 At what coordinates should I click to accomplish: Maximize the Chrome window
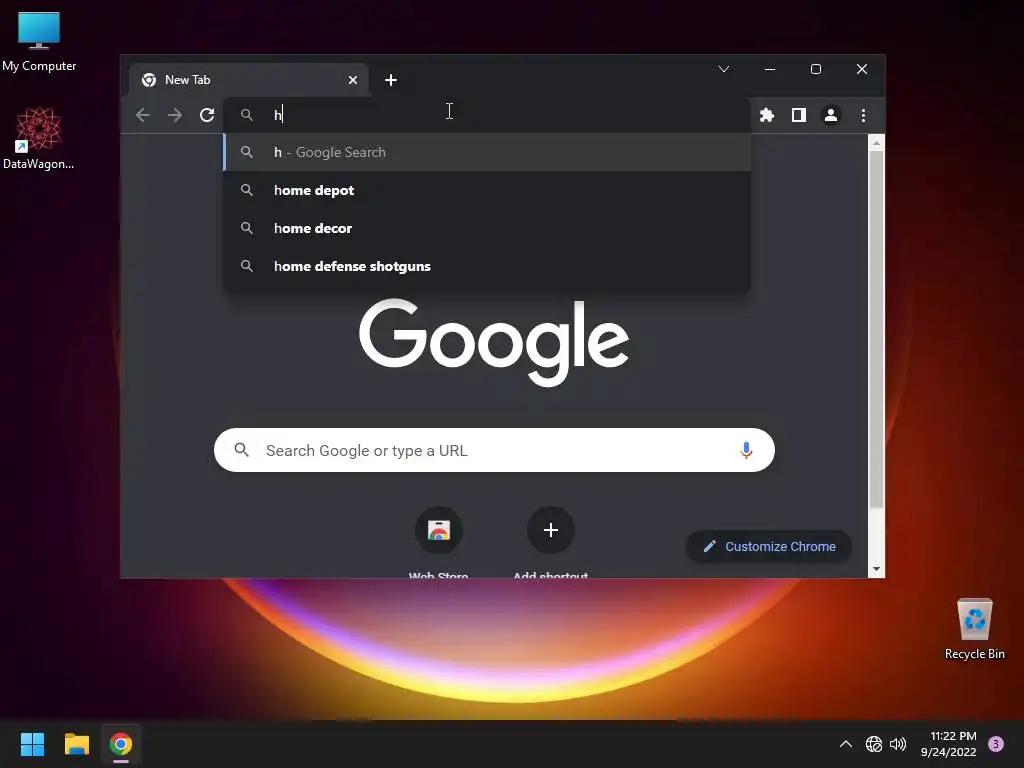(816, 69)
